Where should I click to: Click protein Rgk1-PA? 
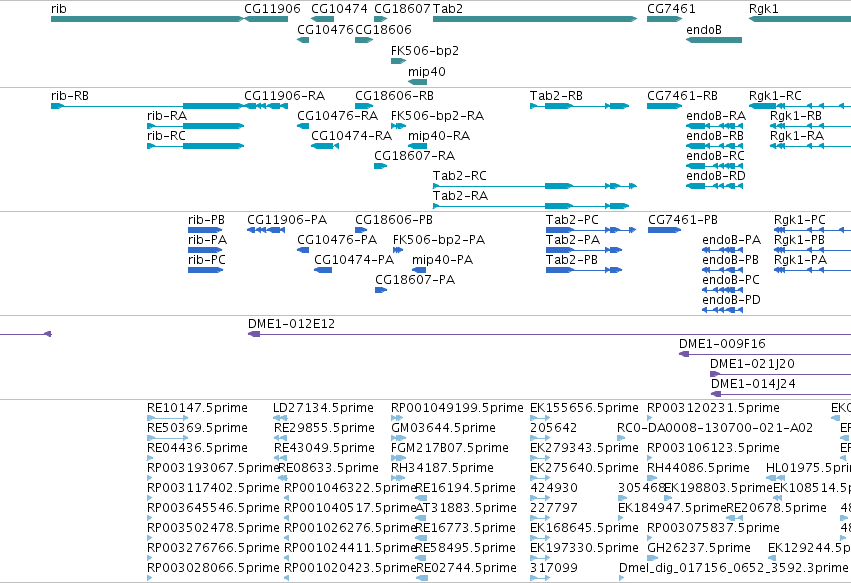point(800,261)
